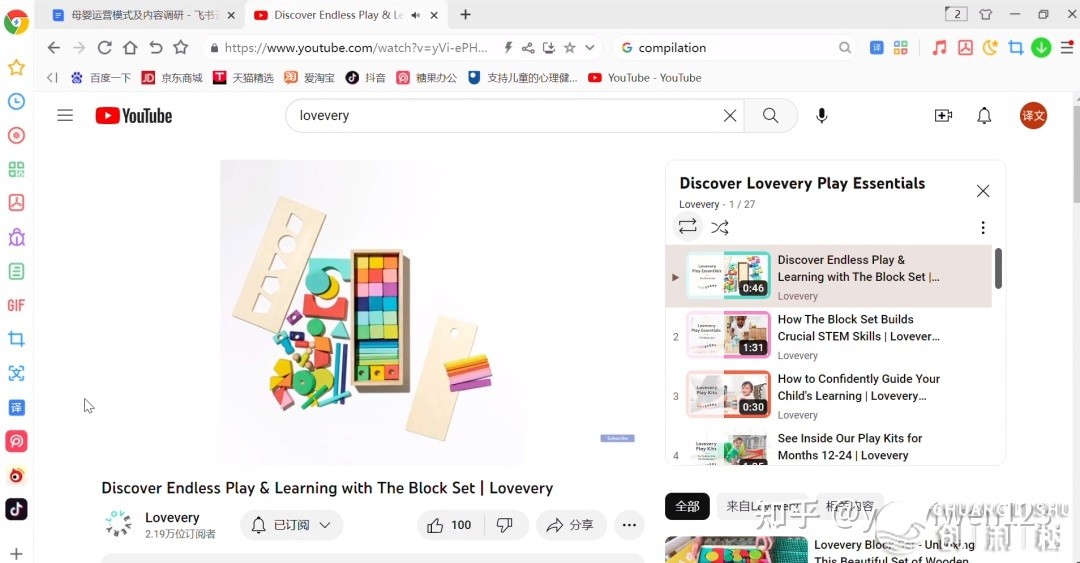Open the 1:31 playlist video thumbnail
The image size is (1080, 563).
tap(728, 335)
